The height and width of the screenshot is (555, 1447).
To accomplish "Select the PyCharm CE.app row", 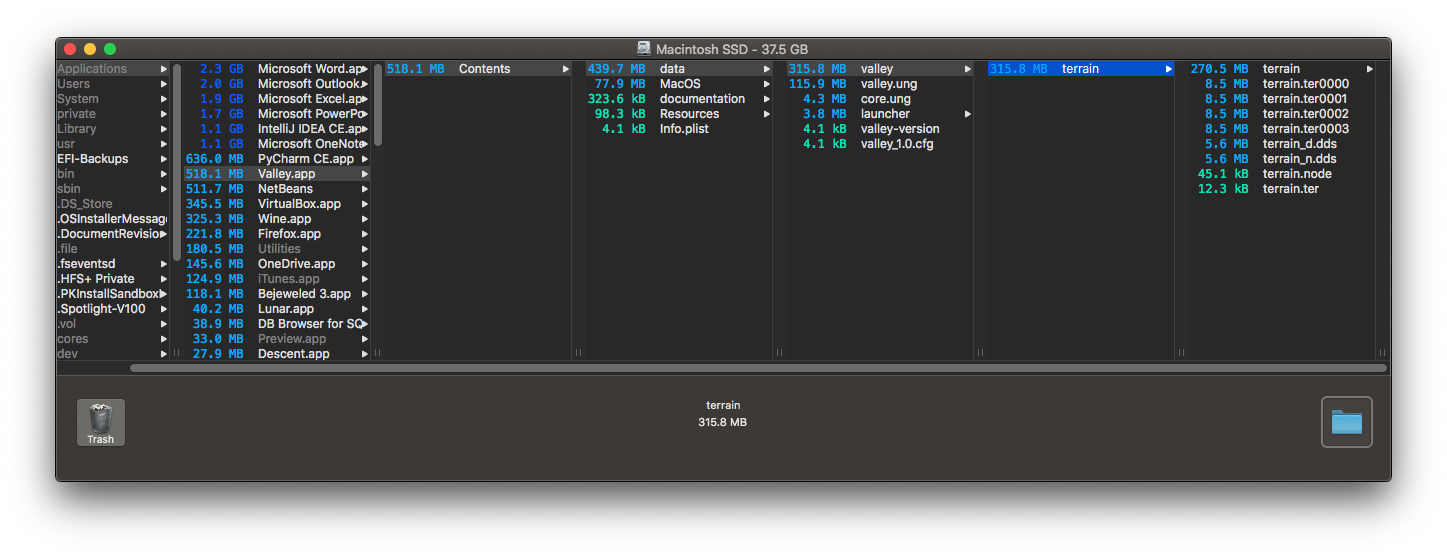I will tap(277, 159).
